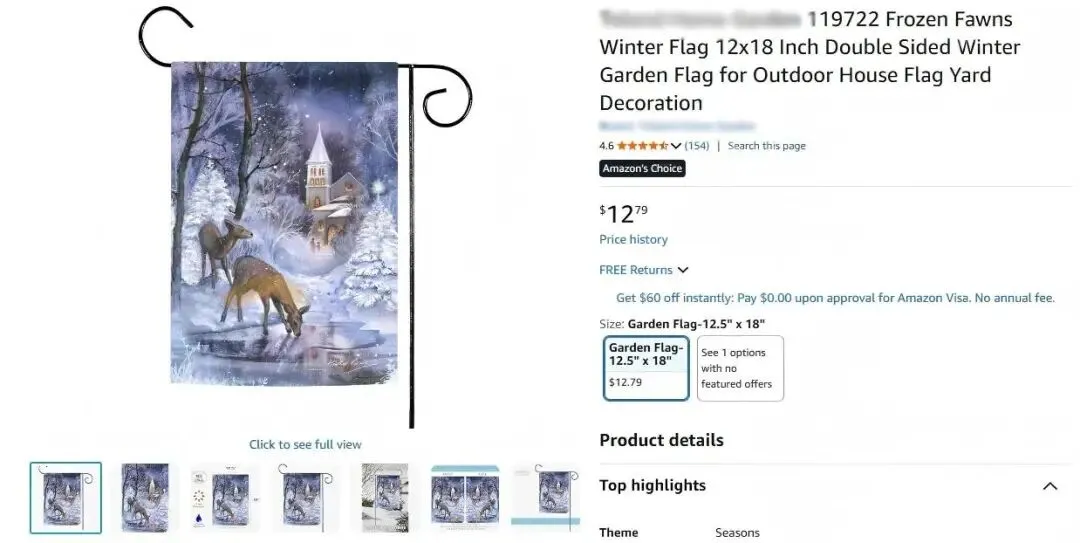Open the second thumbnail showing flag close-up
This screenshot has height=543, width=1080.
tap(145, 498)
